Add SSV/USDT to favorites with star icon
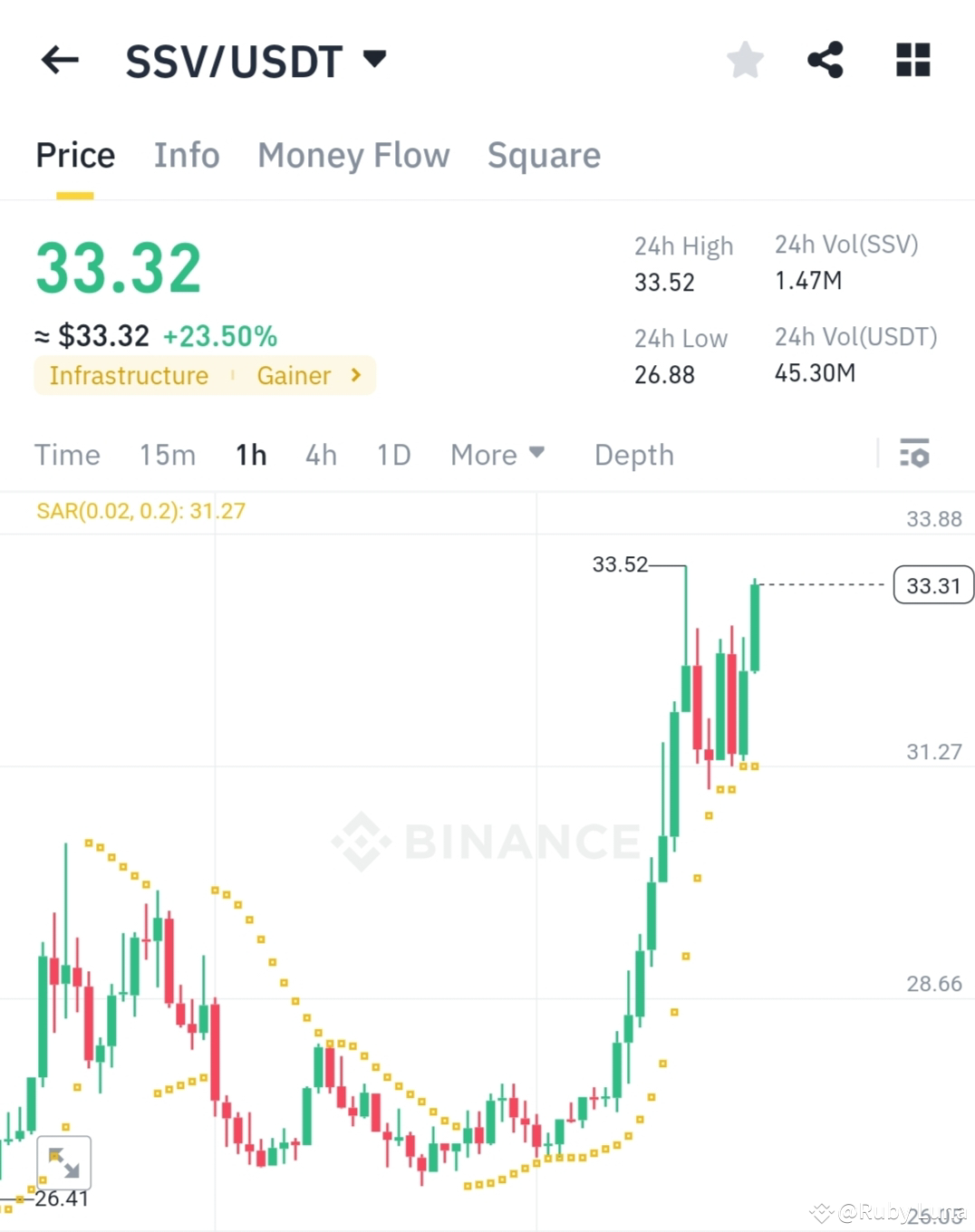Screen dimensions: 975x1232 (744, 59)
